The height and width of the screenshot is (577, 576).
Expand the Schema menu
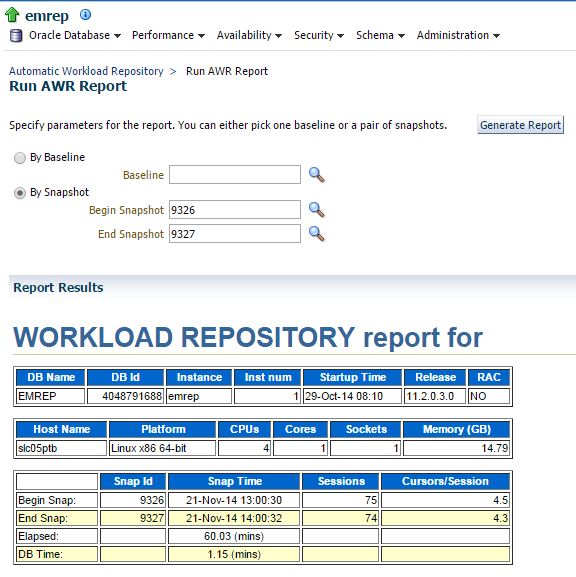pyautogui.click(x=380, y=35)
